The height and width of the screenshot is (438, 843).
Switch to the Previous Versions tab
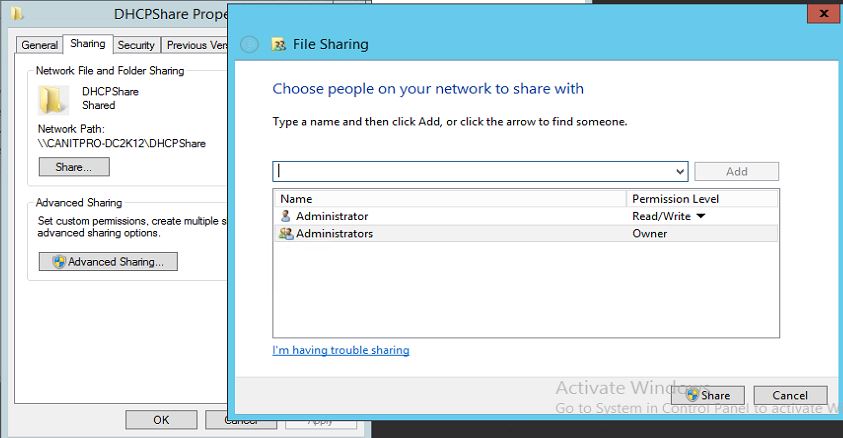click(195, 45)
